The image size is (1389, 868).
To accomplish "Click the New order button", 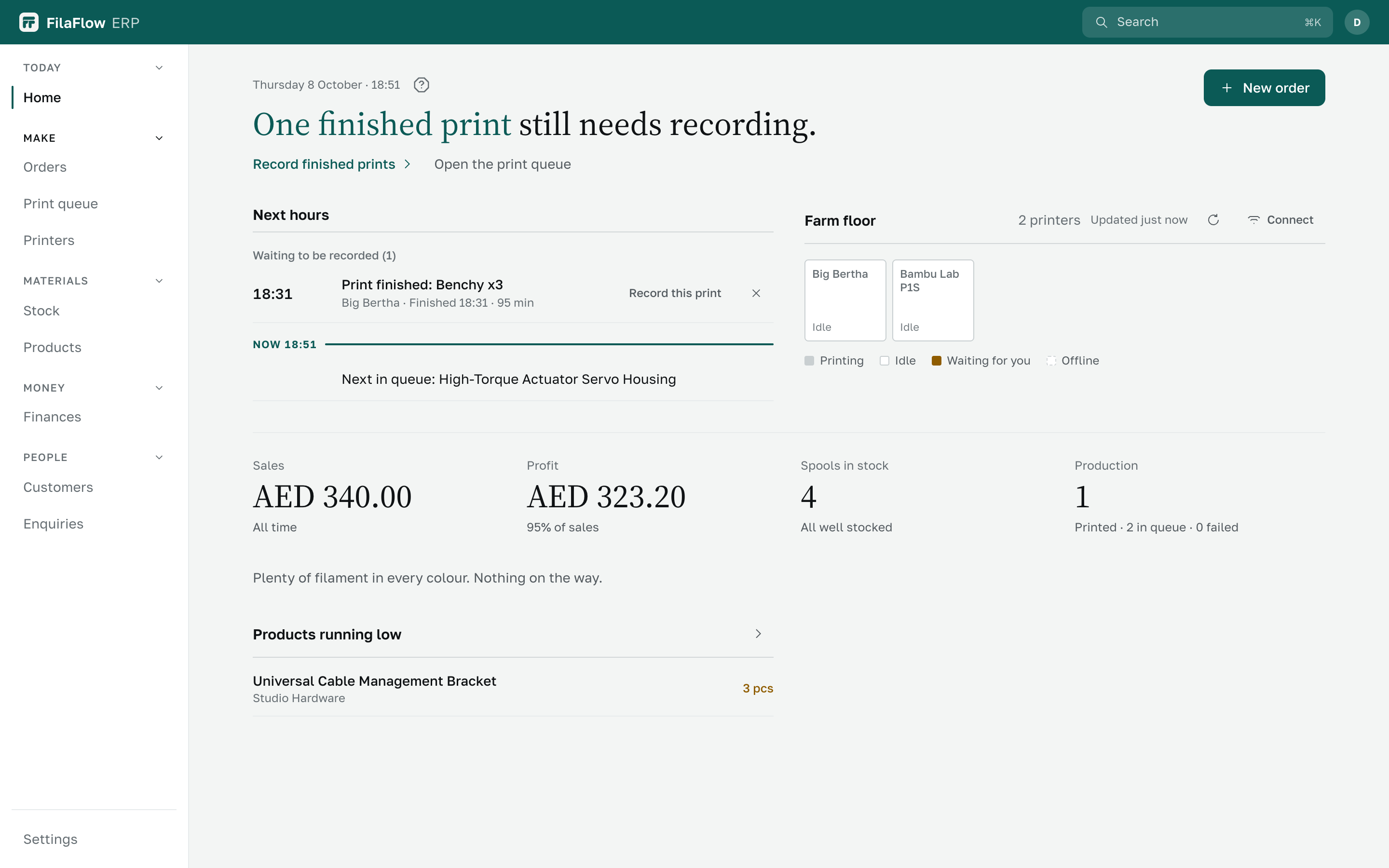I will (x=1264, y=88).
